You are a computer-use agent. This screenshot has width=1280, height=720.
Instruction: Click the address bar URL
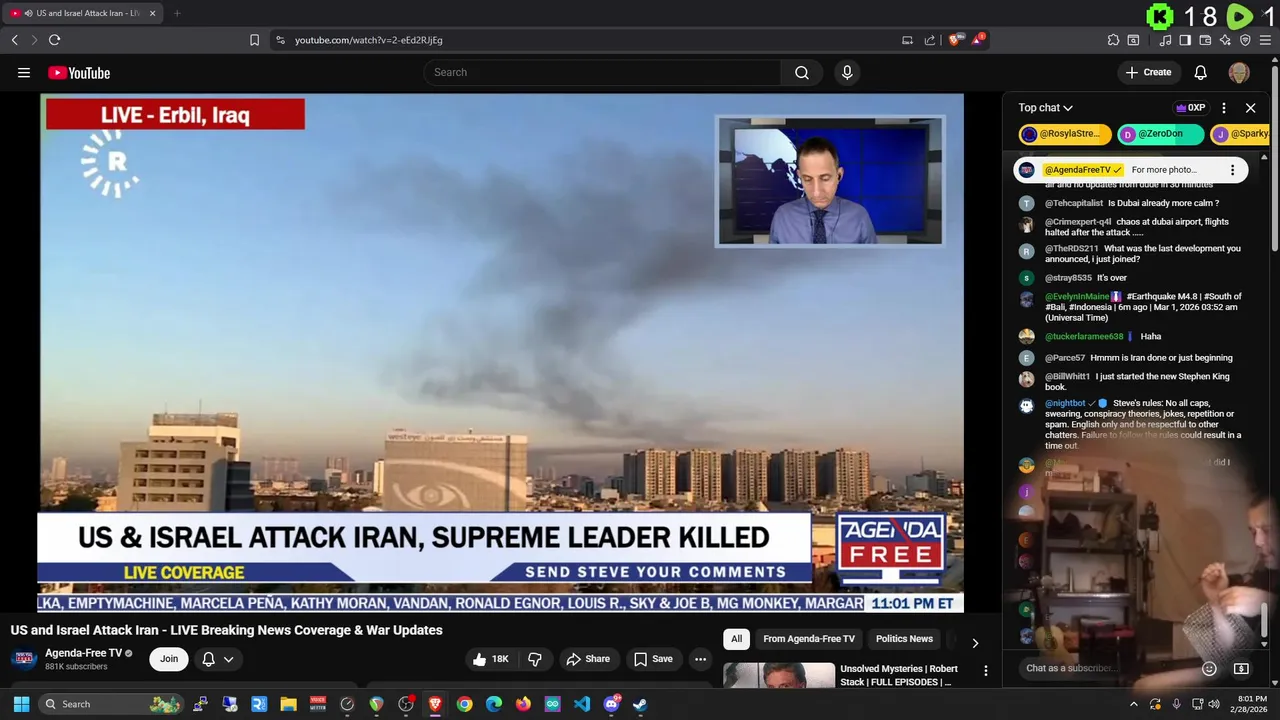click(369, 40)
